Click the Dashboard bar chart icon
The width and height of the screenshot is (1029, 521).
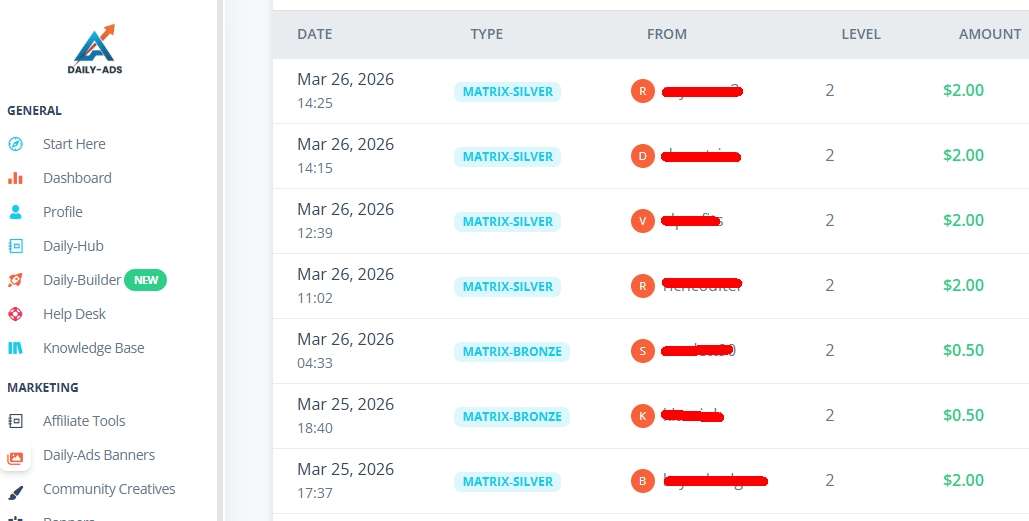(x=15, y=178)
